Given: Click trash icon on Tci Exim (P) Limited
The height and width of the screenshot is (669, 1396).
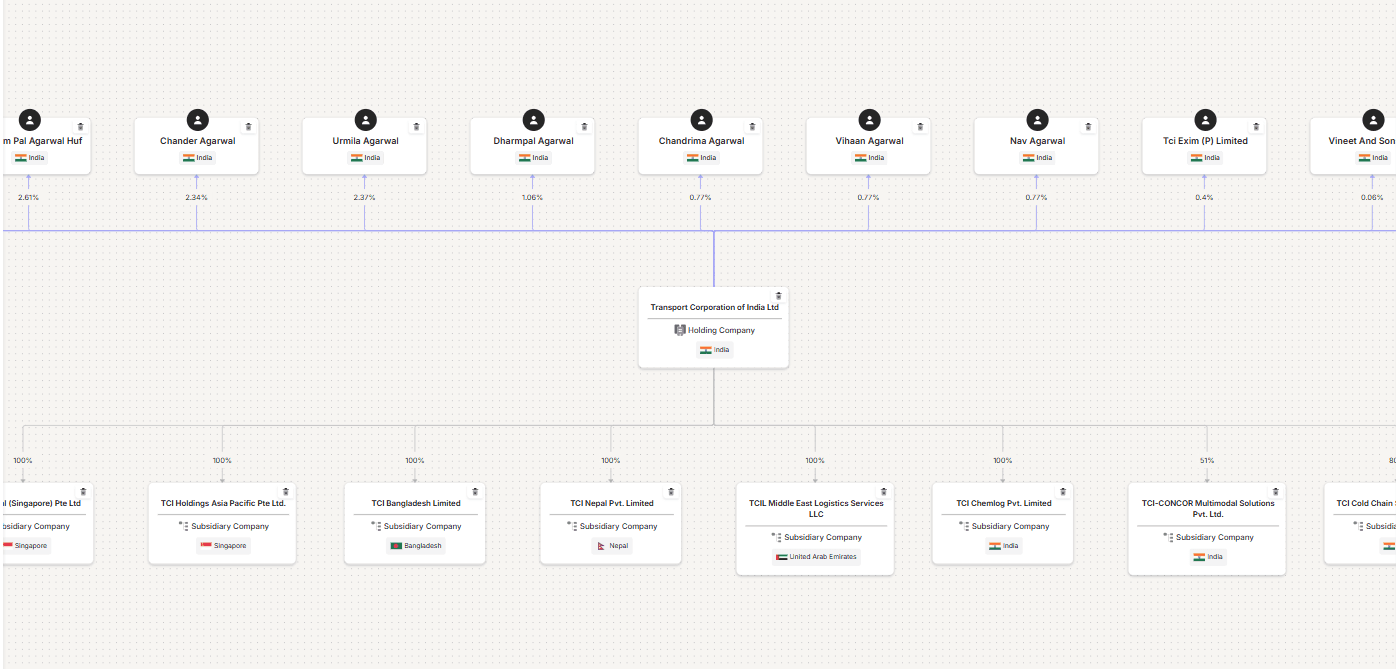Looking at the screenshot, I should [1256, 127].
